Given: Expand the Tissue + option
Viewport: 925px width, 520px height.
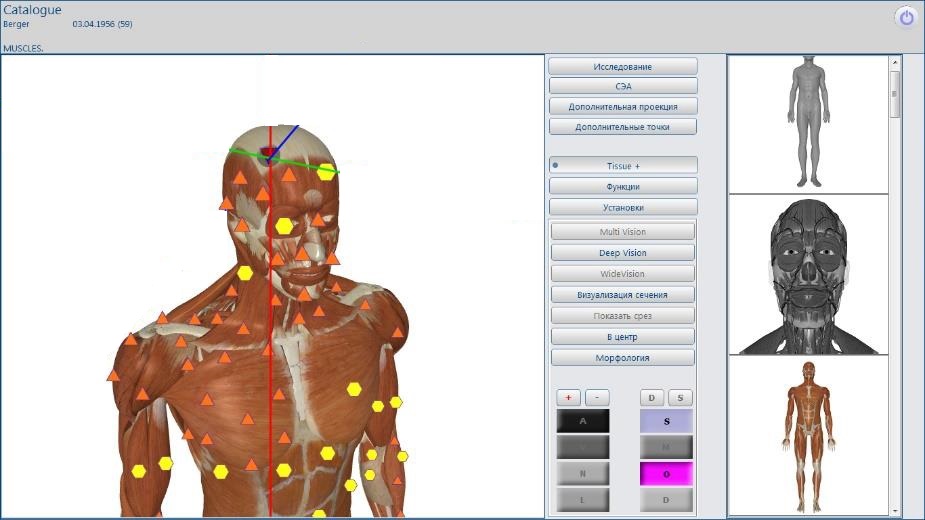Looking at the screenshot, I should (623, 166).
